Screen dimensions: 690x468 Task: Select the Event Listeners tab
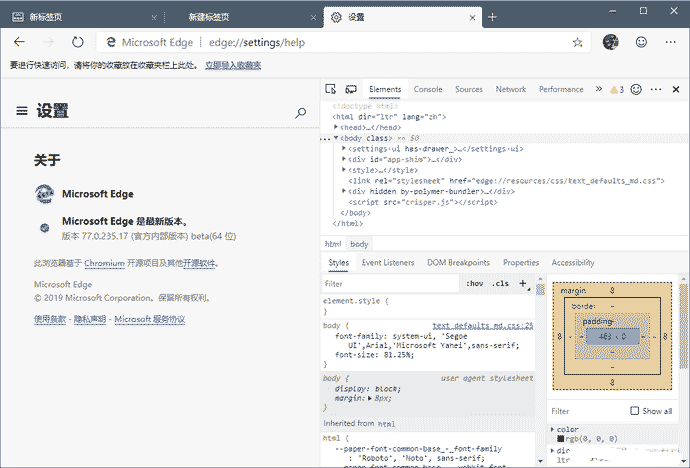coord(388,263)
